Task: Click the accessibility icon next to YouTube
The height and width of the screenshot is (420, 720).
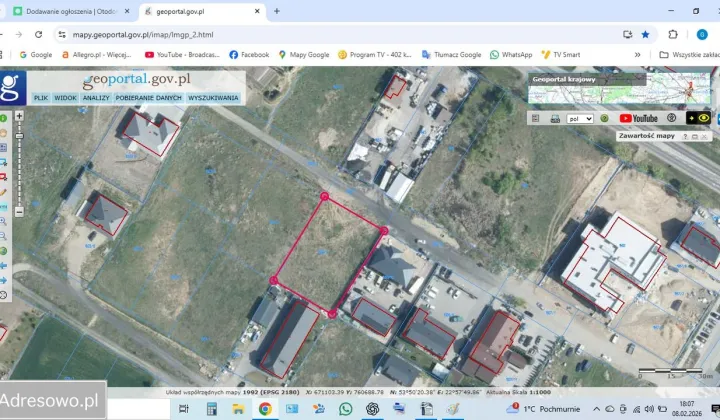Action: pyautogui.click(x=671, y=118)
